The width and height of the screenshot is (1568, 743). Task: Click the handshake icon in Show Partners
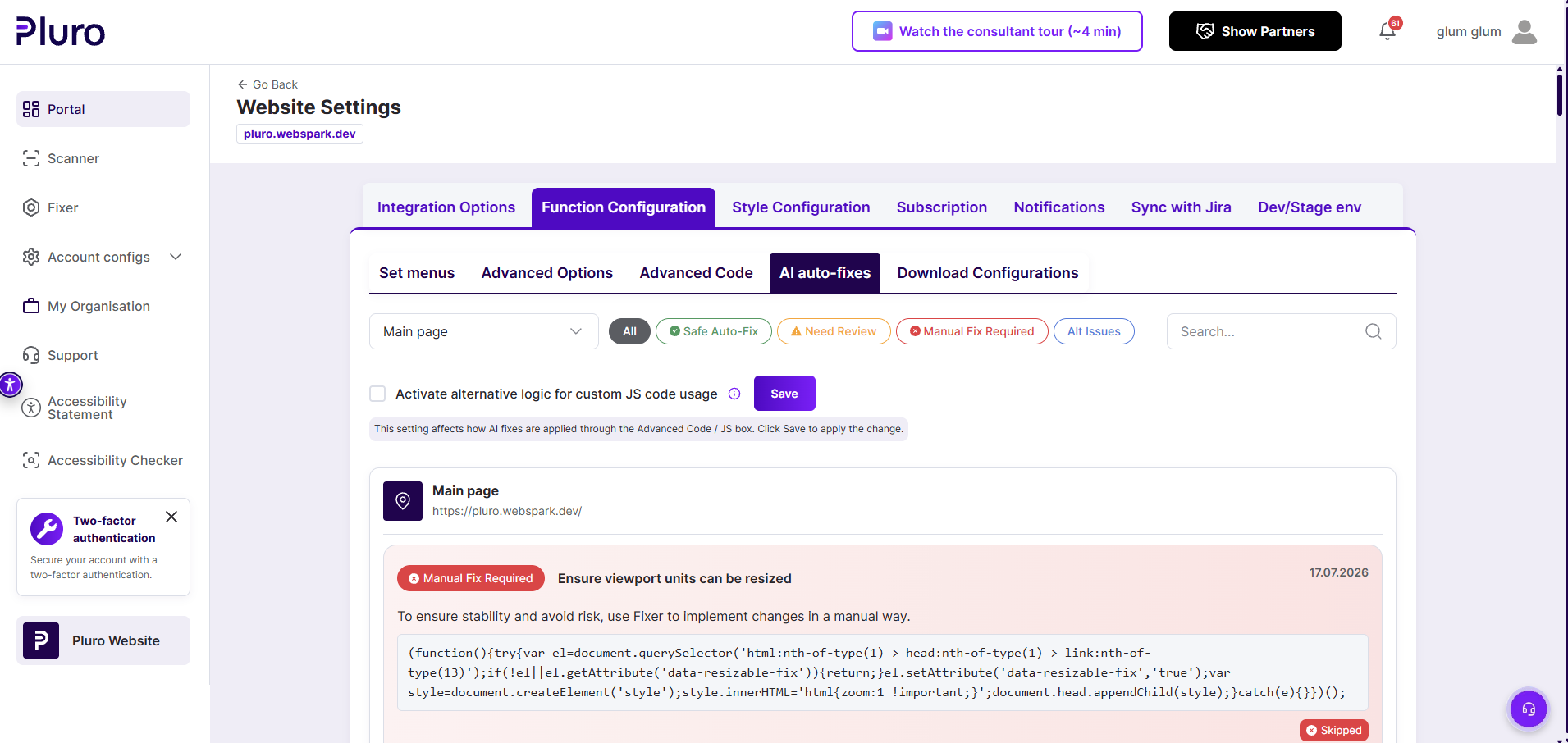pos(1205,31)
